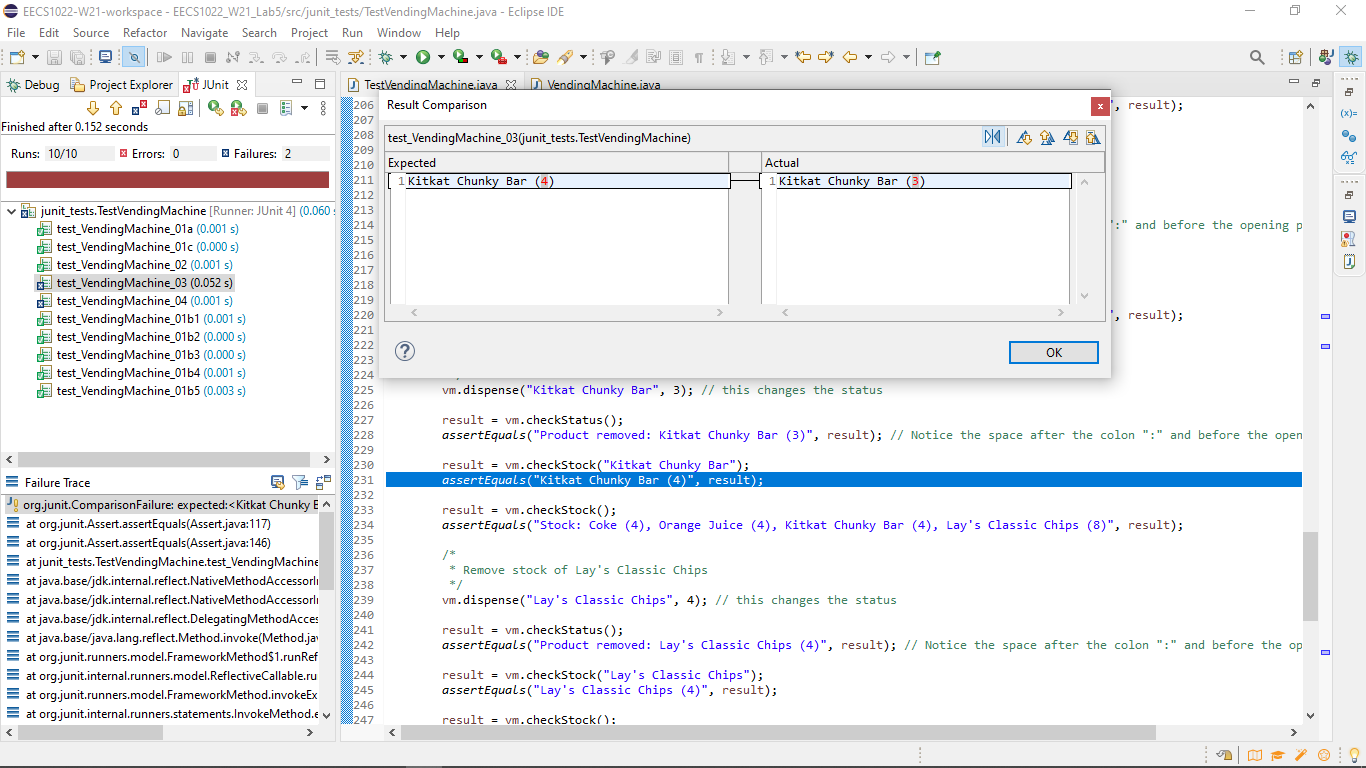Image resolution: width=1366 pixels, height=768 pixels.
Task: Select test_VendingMachine_01a in test tree
Action: pos(137,229)
